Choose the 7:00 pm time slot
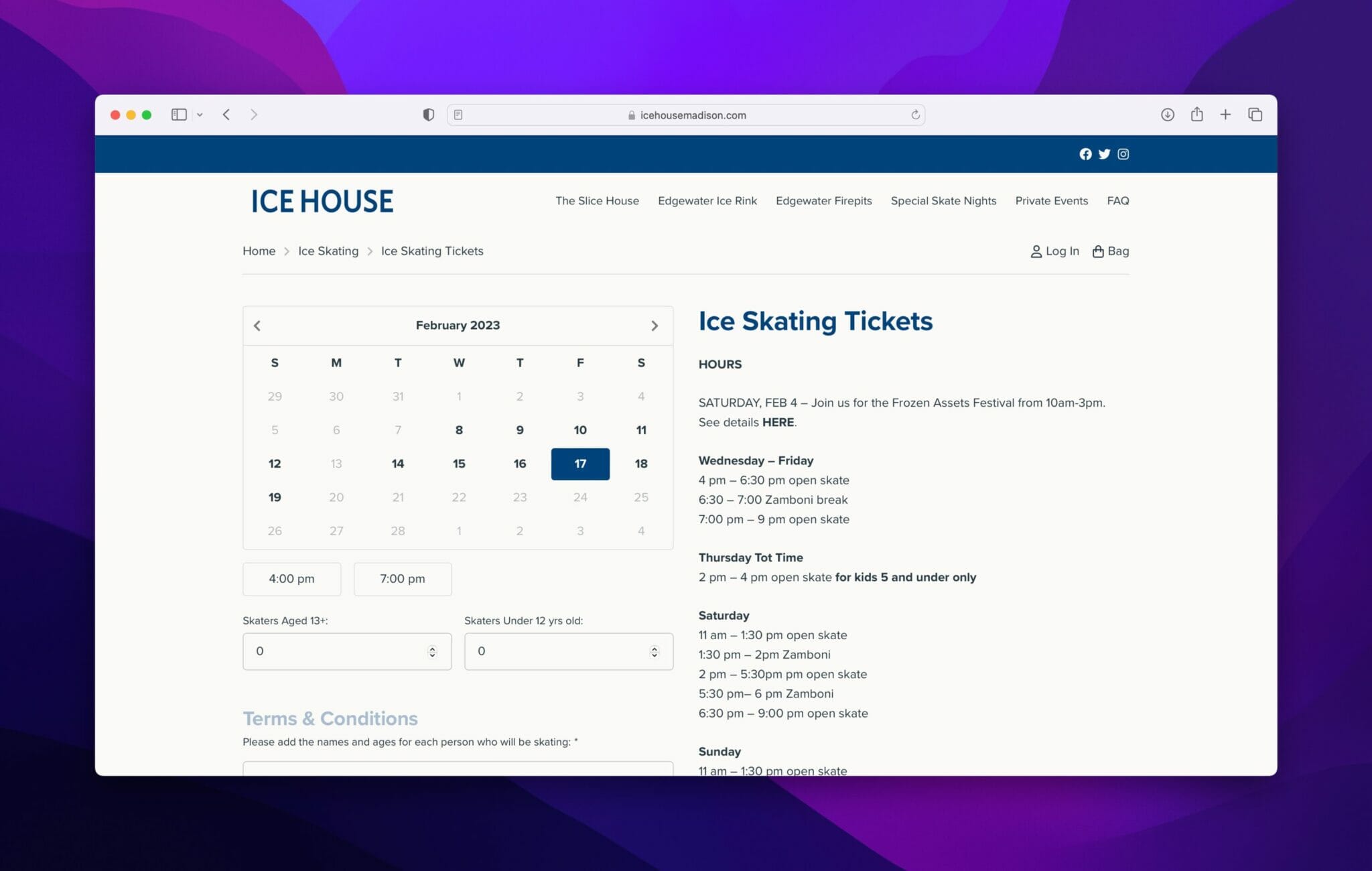The width and height of the screenshot is (1372, 871). coord(403,579)
